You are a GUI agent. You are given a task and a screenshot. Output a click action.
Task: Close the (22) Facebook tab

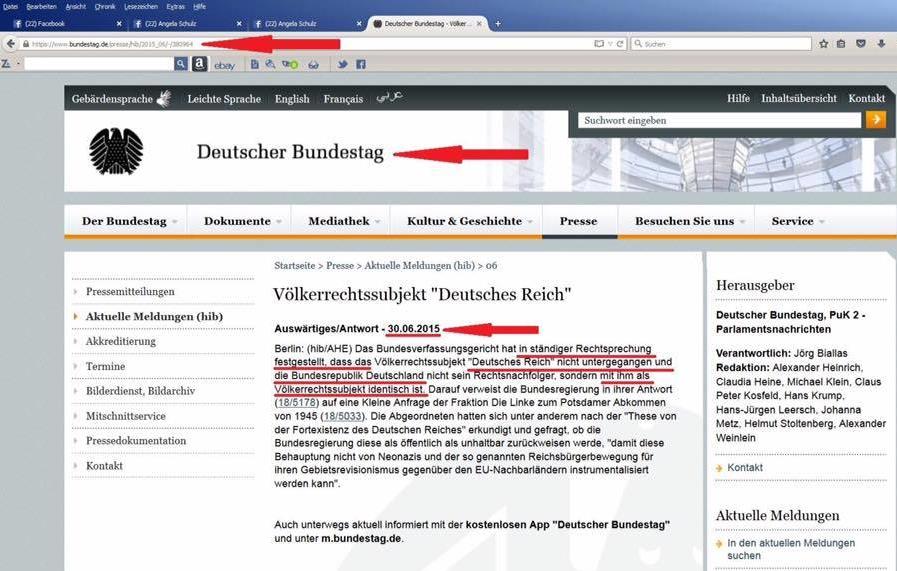point(119,23)
